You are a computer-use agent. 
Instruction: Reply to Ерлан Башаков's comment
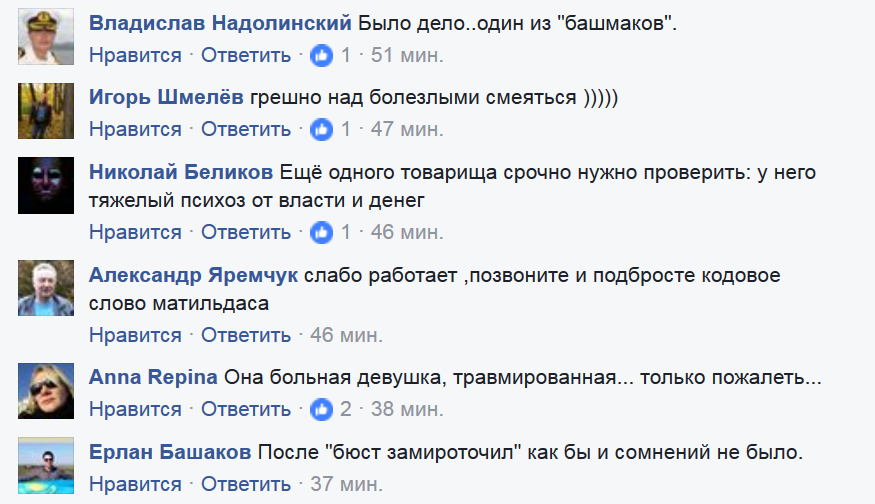[x=246, y=485]
